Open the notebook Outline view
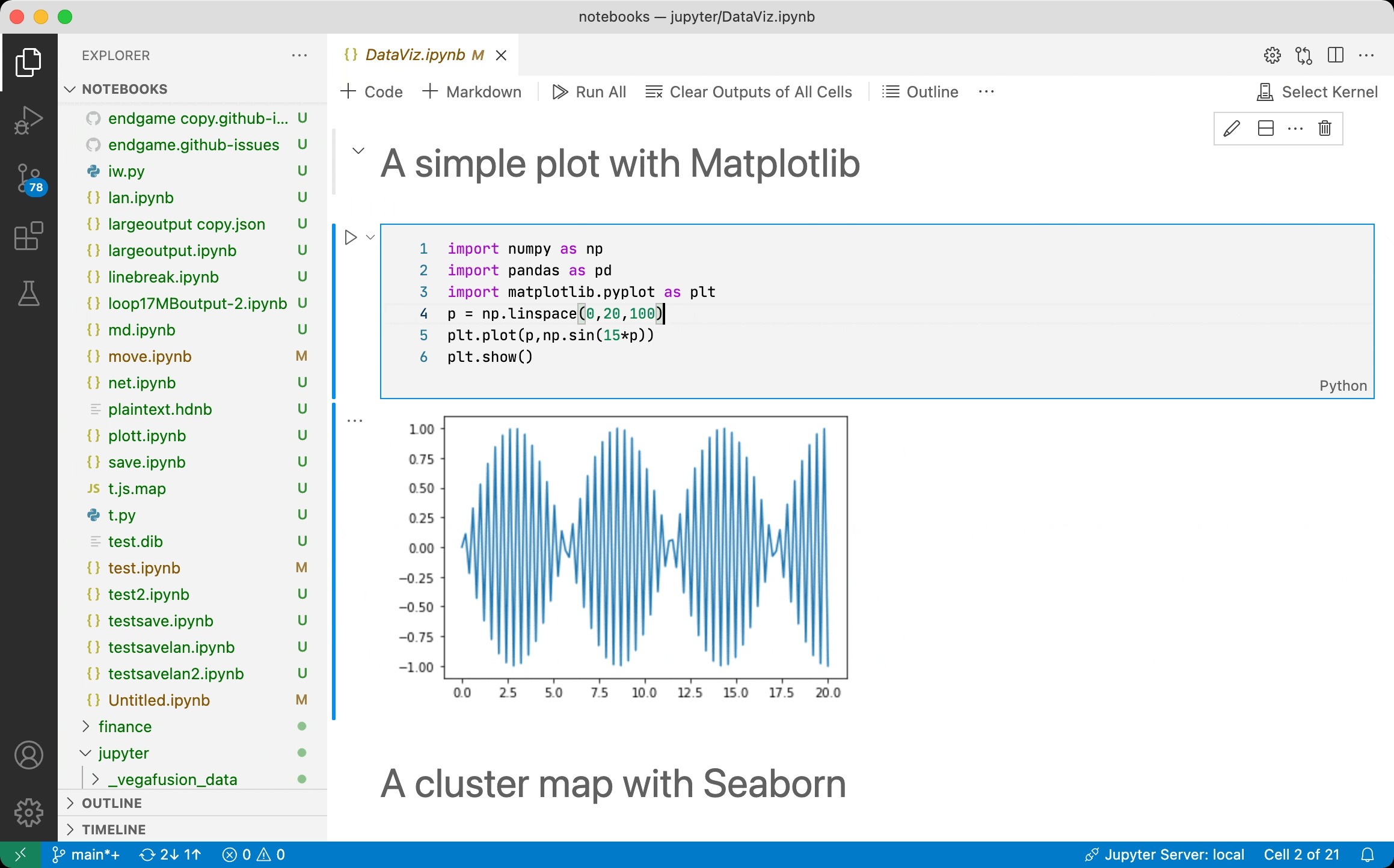The height and width of the screenshot is (868, 1394). [x=920, y=91]
